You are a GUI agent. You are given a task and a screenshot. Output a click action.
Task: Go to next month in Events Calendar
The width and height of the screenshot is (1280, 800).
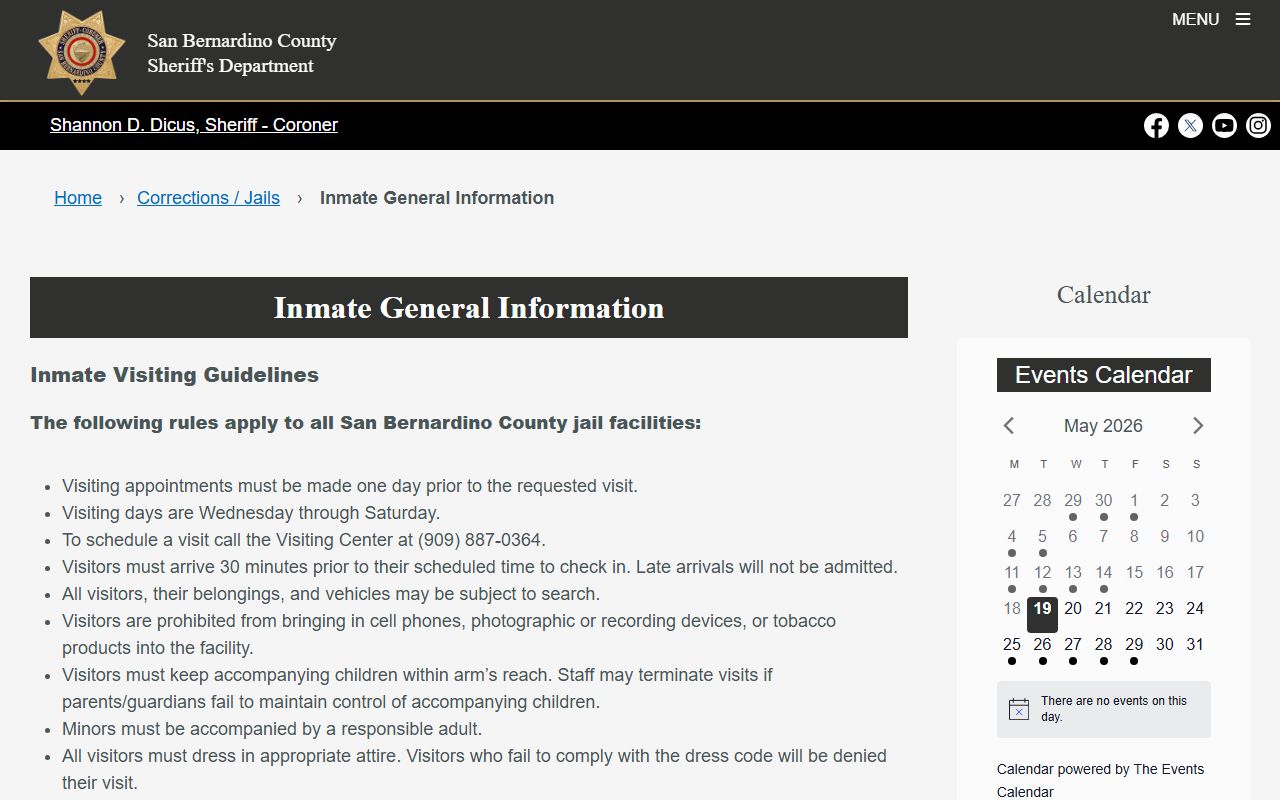(x=1198, y=426)
